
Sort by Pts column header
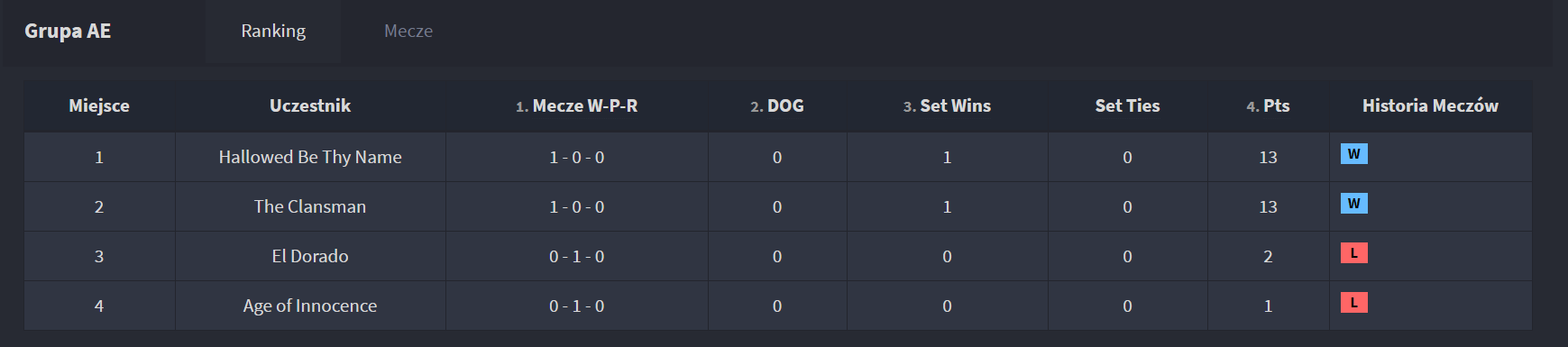[x=1268, y=105]
